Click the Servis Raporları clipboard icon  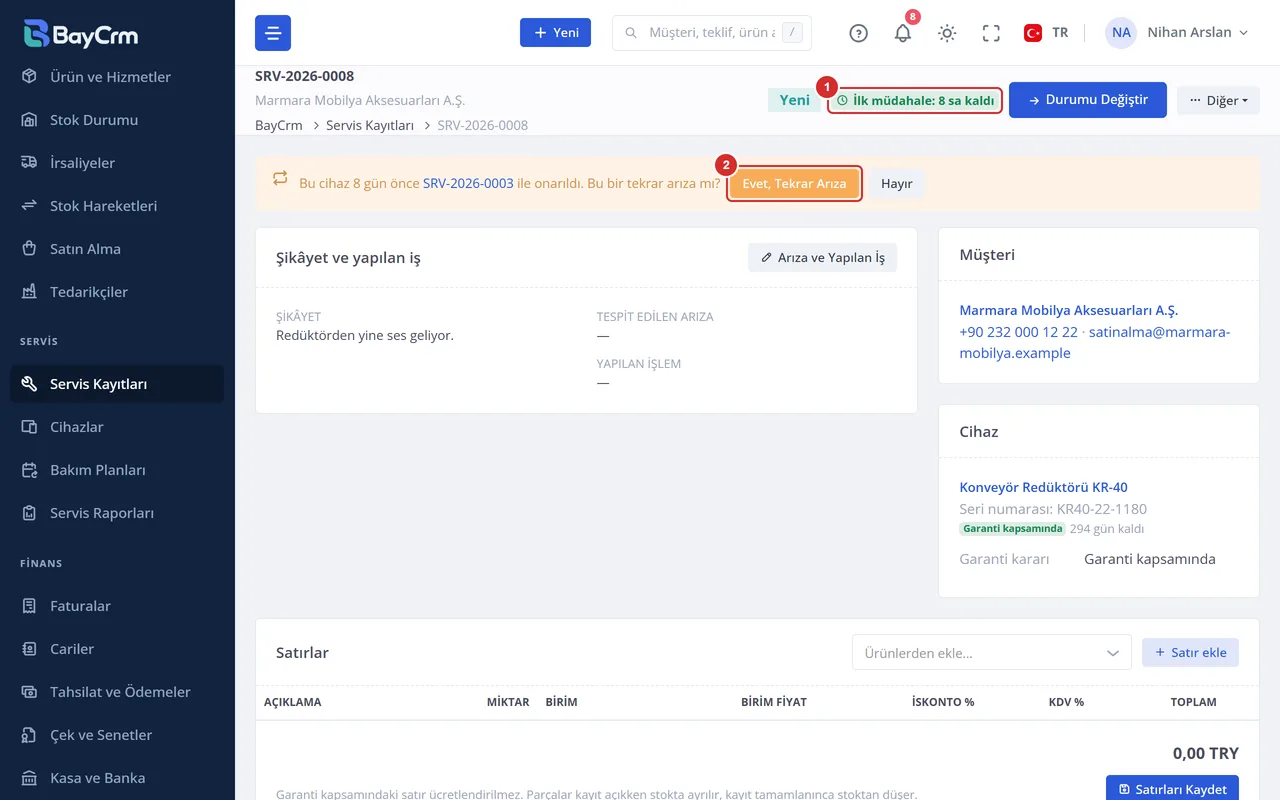point(30,513)
